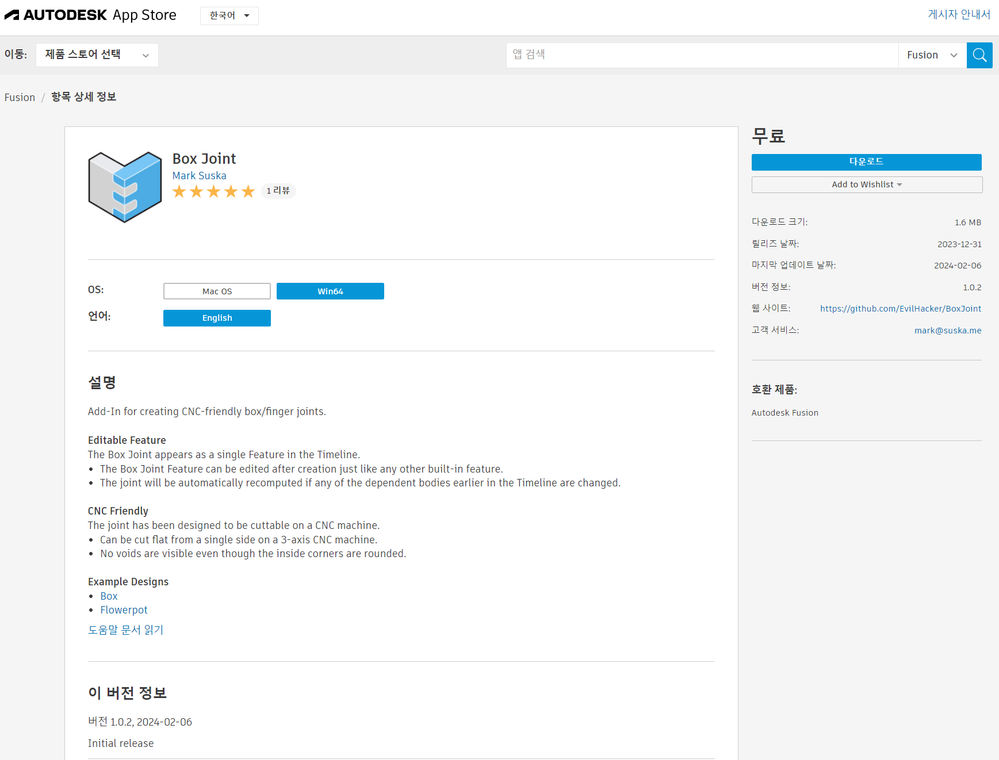The width and height of the screenshot is (999, 760).
Task: Click the Example Designs subheading
Action: click(x=128, y=582)
